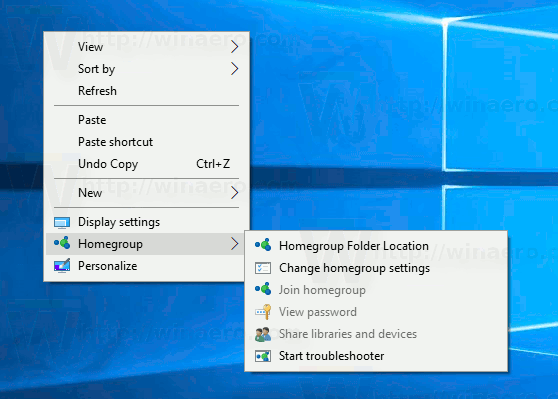Open the View menu entry

146,47
